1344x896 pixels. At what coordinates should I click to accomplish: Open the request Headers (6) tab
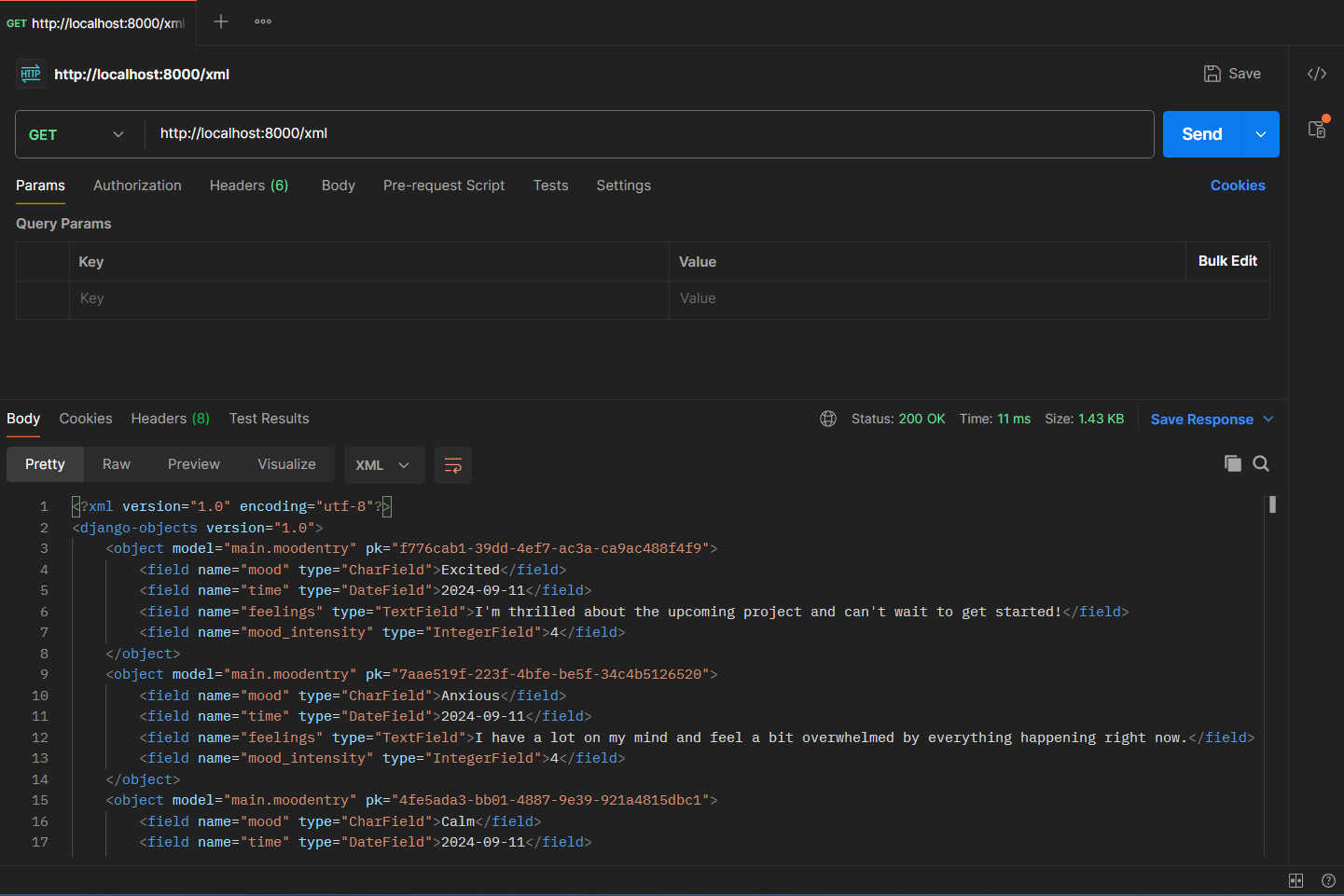[x=249, y=186]
